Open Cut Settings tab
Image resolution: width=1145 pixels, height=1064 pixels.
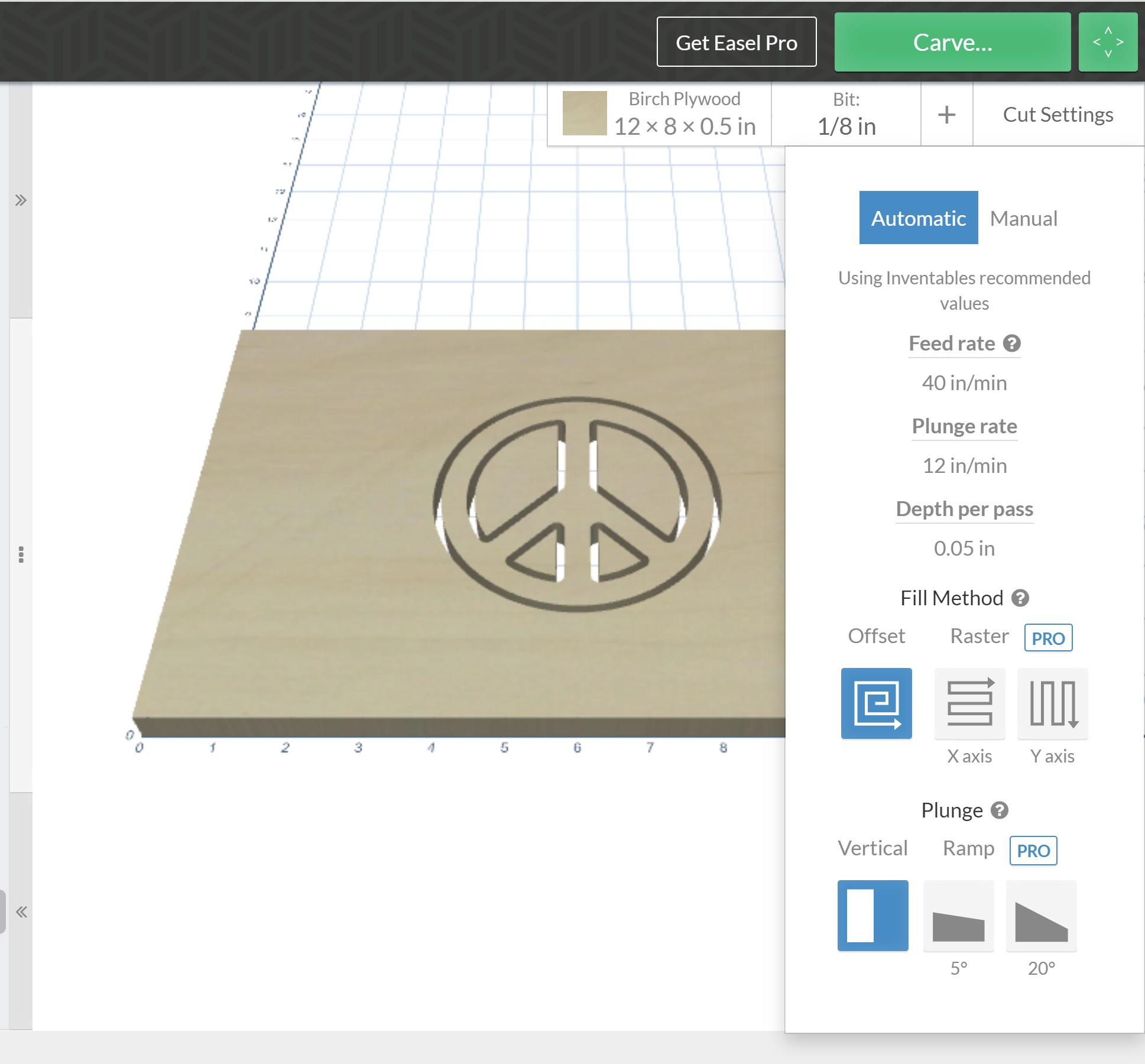pos(1058,114)
